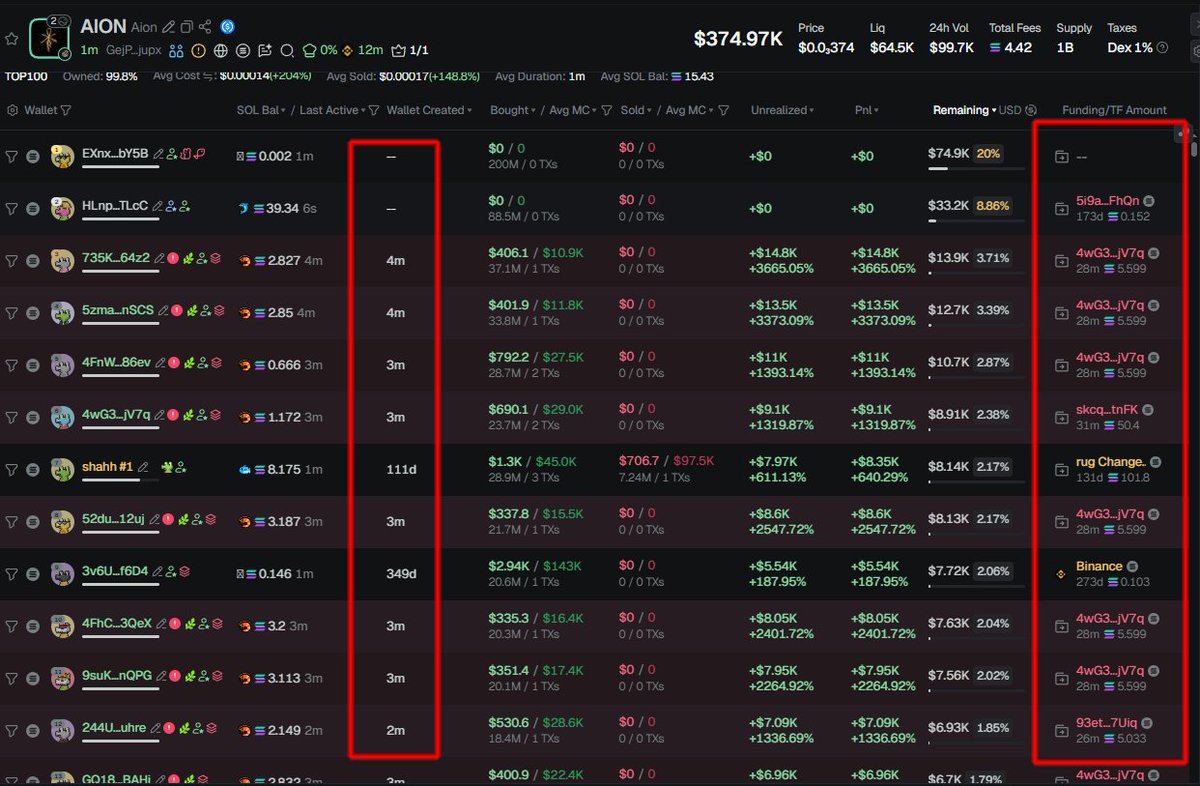Open wallet HLnp...TLcC

115,206
